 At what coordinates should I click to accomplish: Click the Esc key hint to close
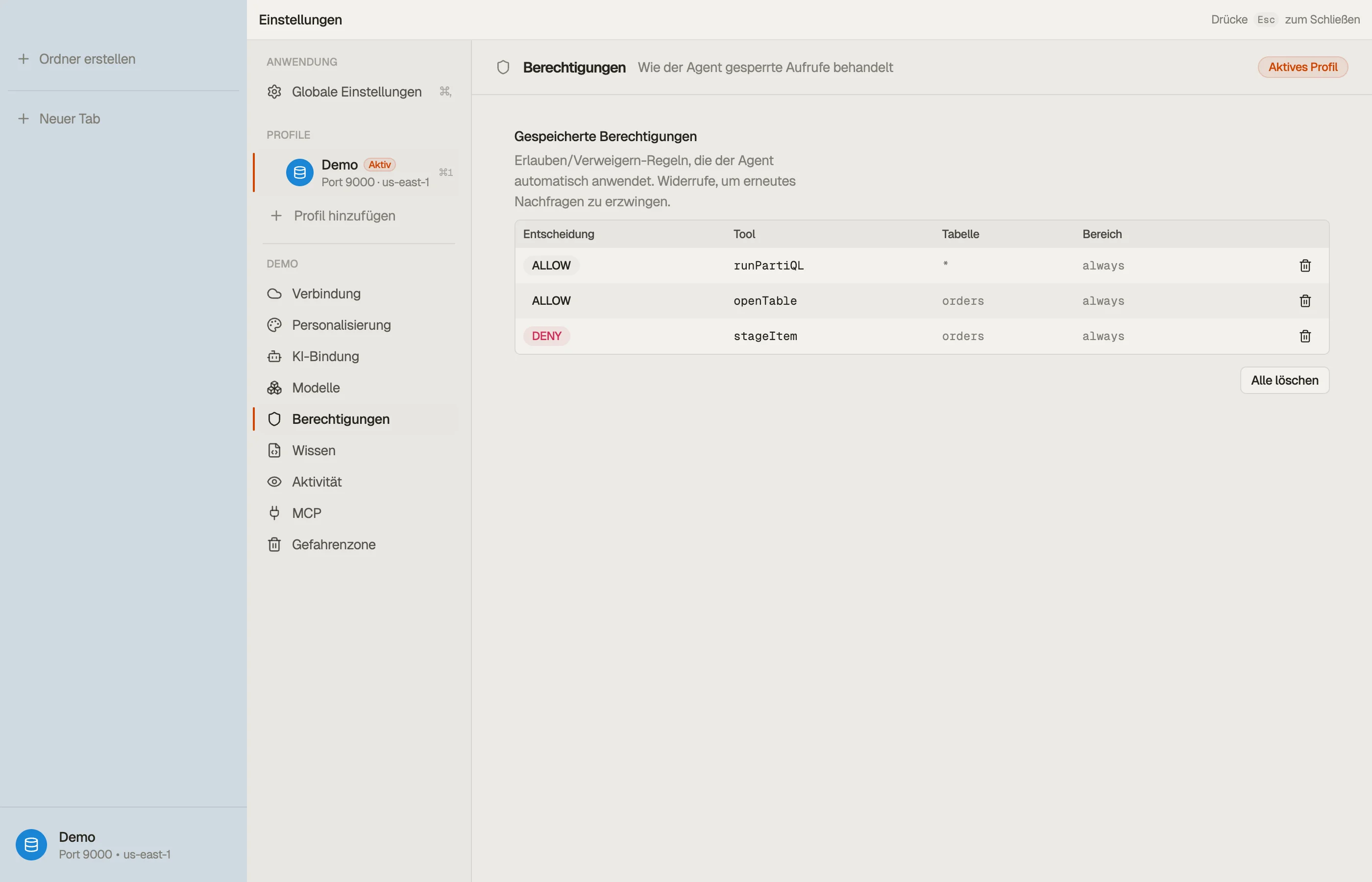pos(1266,20)
